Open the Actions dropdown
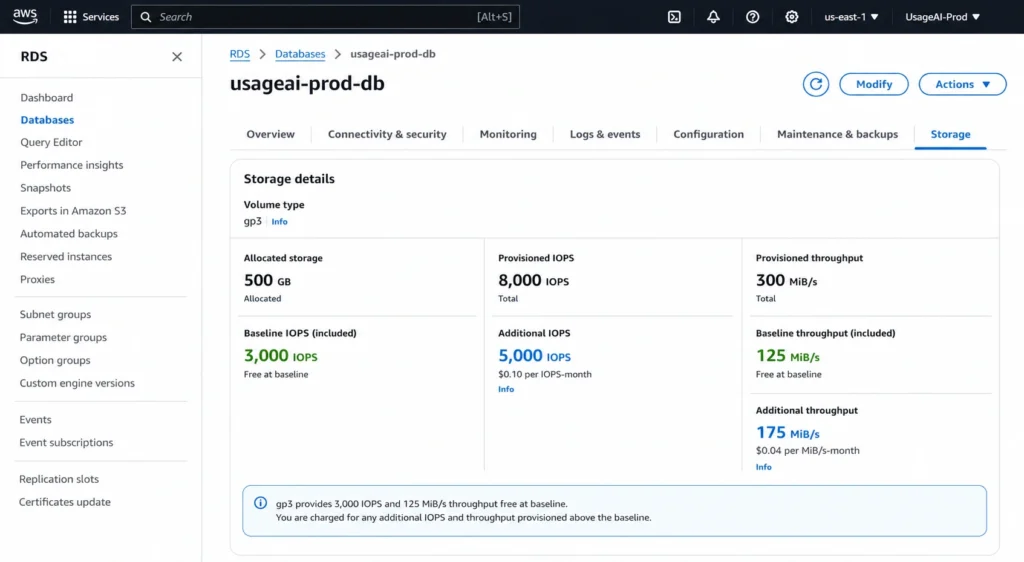Screen dimensions: 1024x562 point(962,84)
